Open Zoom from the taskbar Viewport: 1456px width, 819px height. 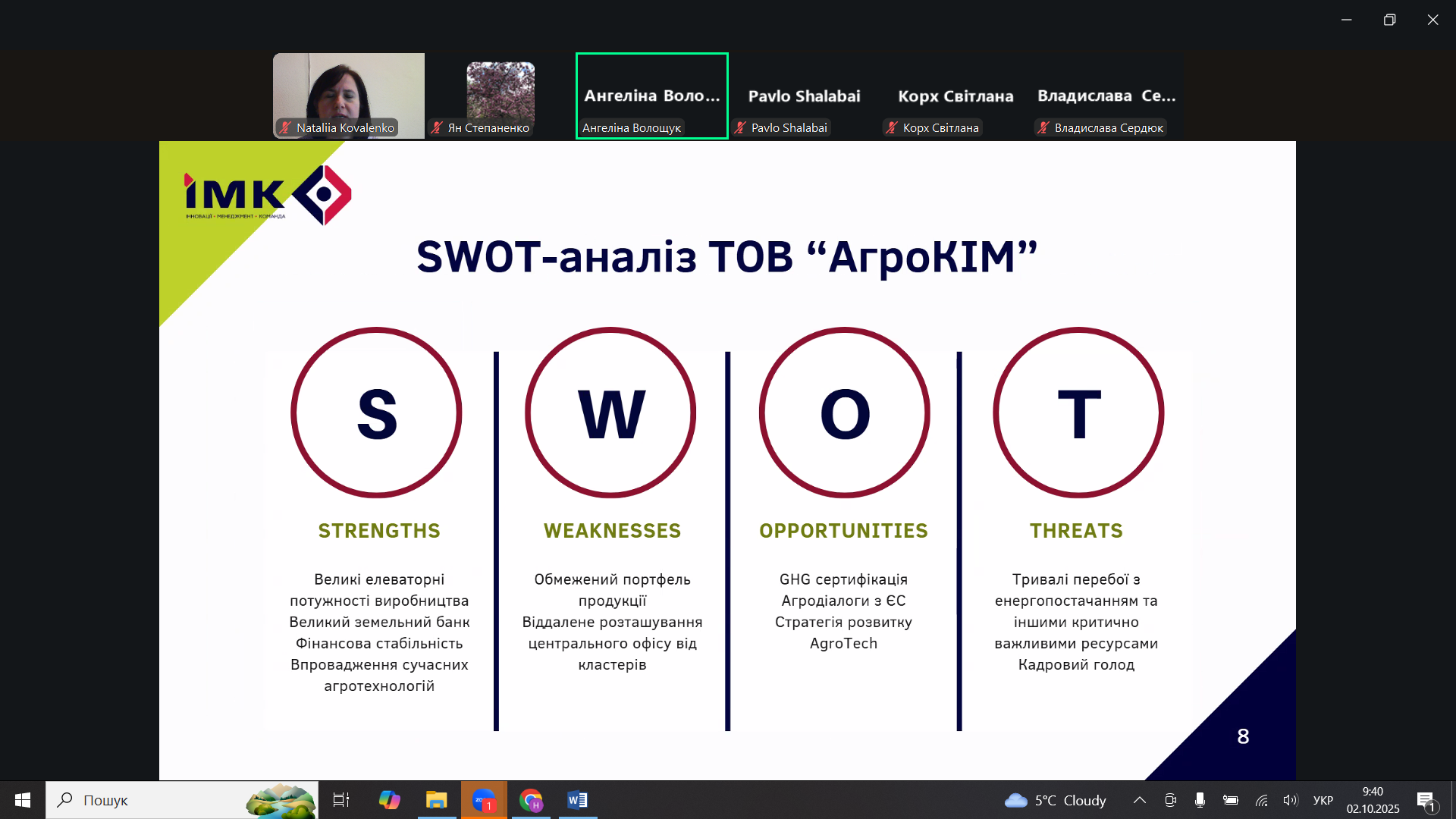click(483, 800)
